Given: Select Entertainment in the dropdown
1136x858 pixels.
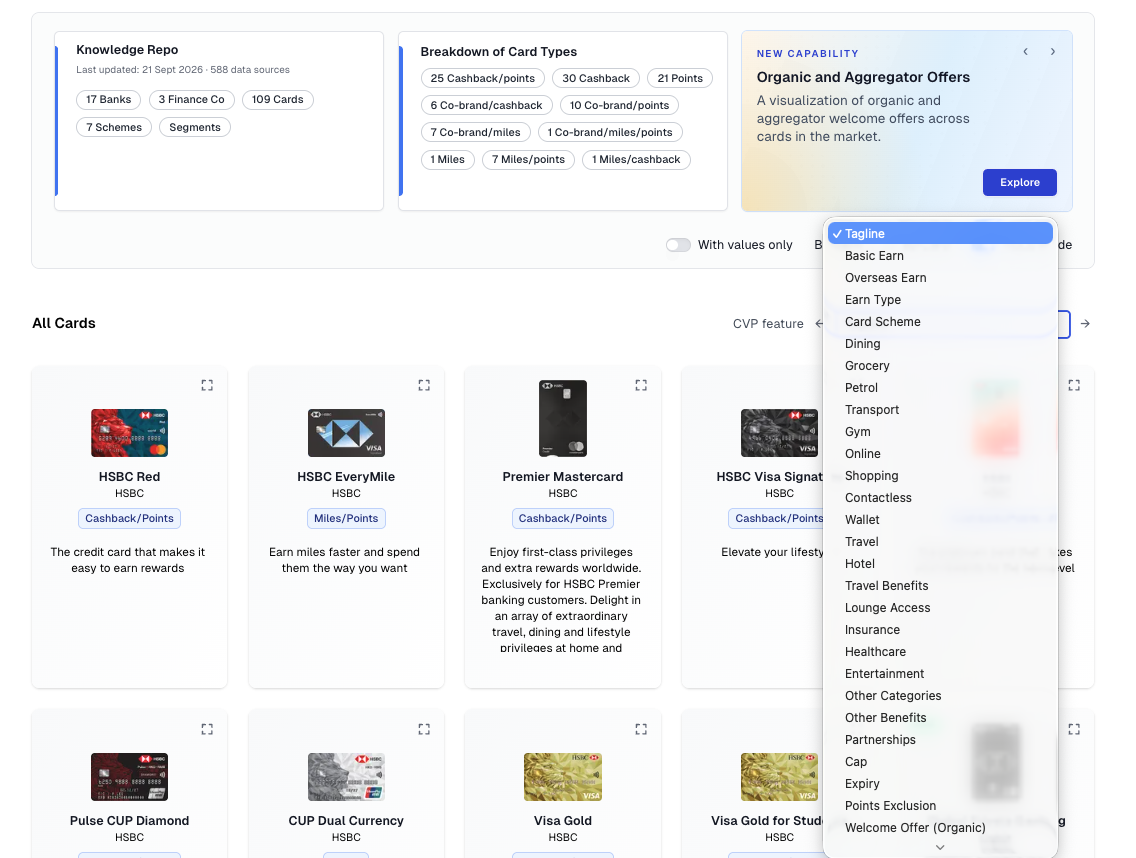Looking at the screenshot, I should tap(940, 674).
